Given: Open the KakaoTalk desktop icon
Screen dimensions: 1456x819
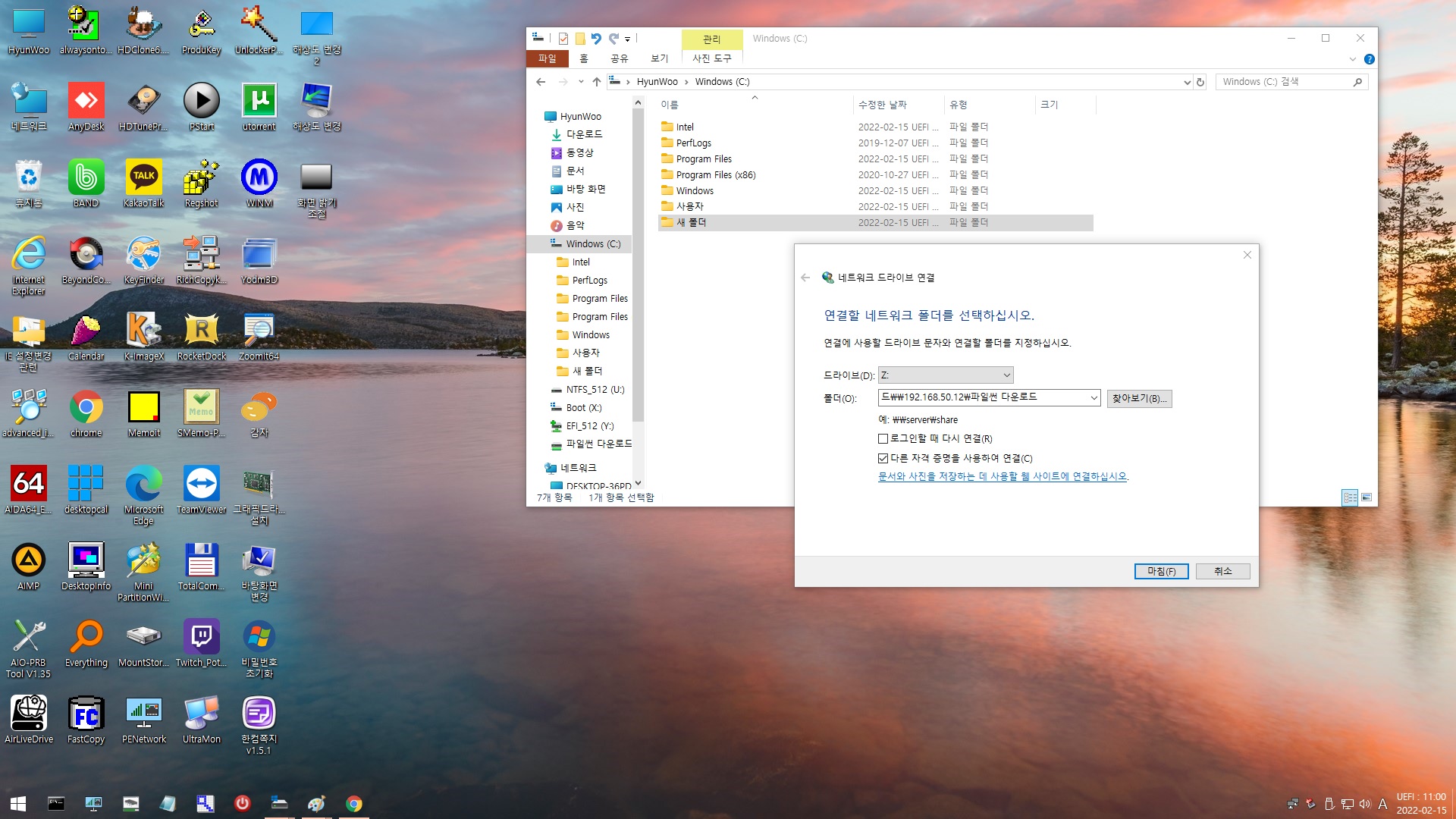Looking at the screenshot, I should point(143,184).
